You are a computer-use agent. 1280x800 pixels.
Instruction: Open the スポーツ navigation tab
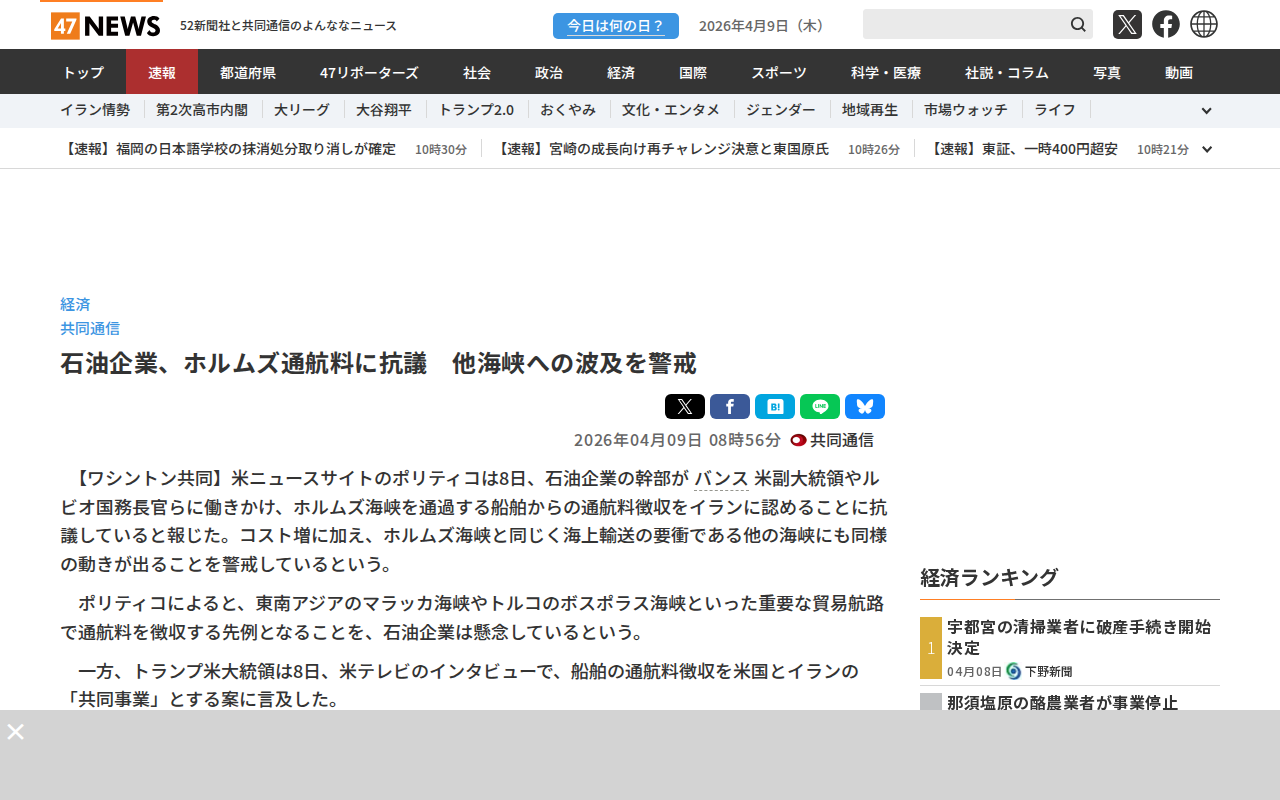point(779,72)
